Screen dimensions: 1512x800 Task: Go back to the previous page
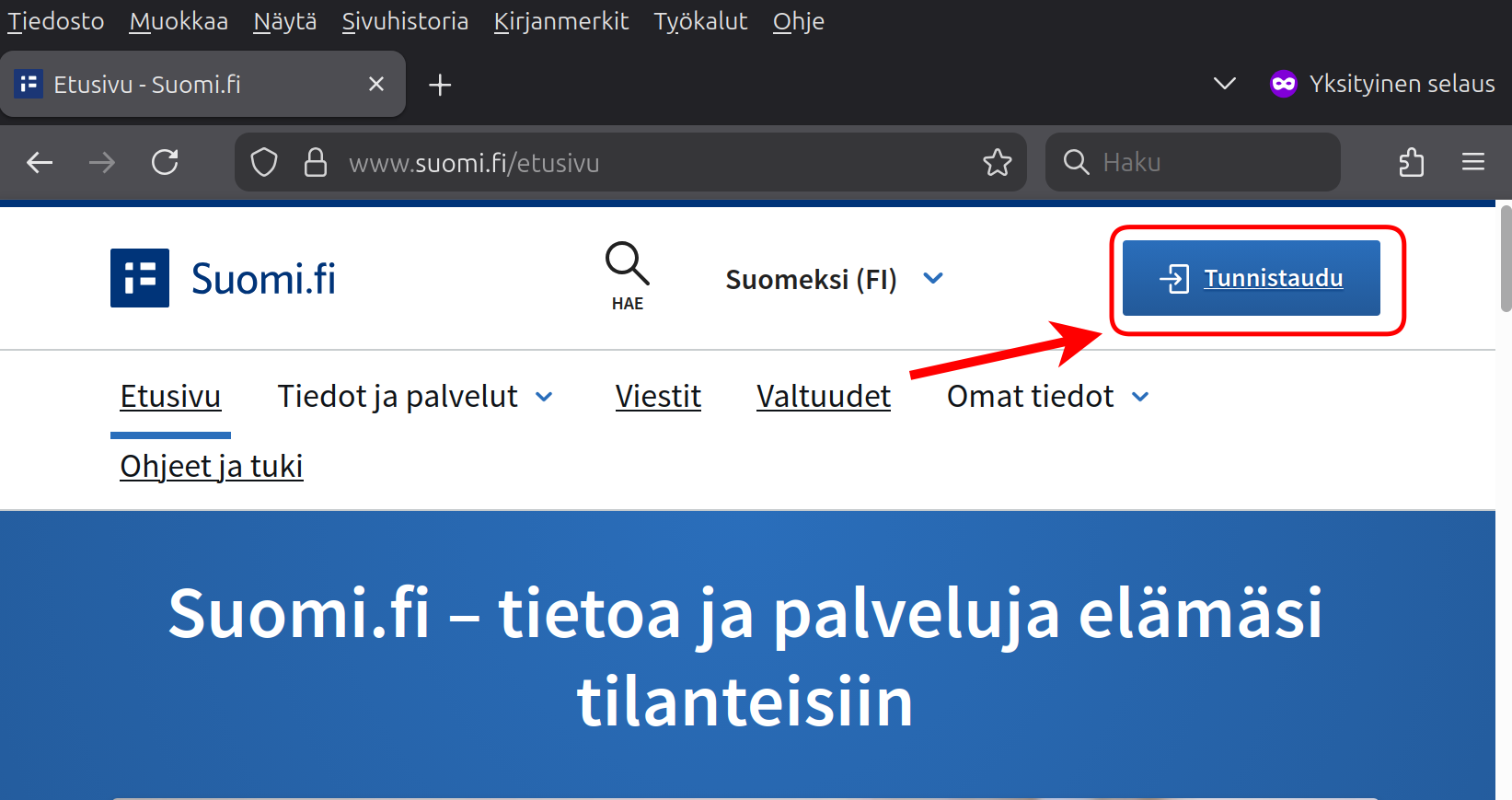pos(40,163)
